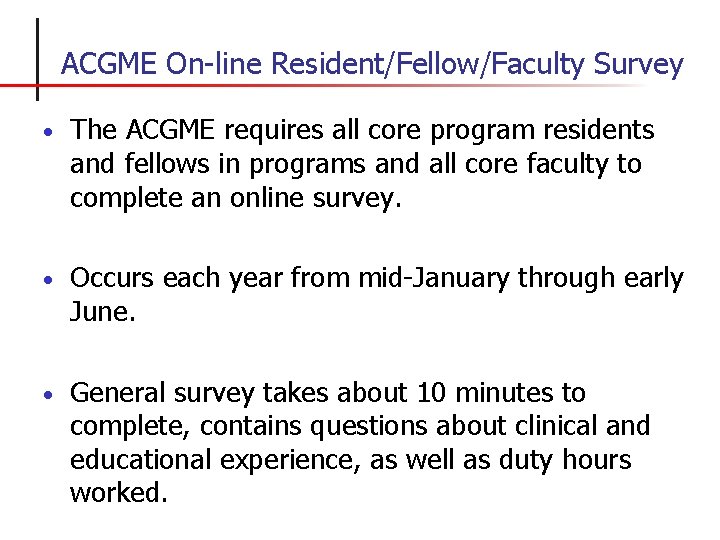Click the word "June."
Screen dimensions: 720x540
point(101,313)
